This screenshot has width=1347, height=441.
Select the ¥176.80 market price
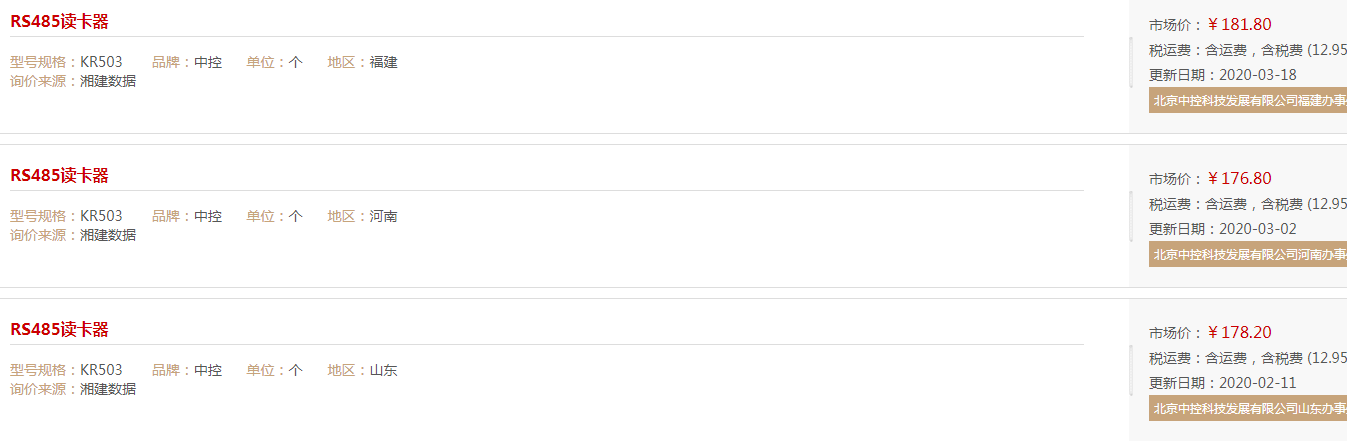[x=1240, y=179]
